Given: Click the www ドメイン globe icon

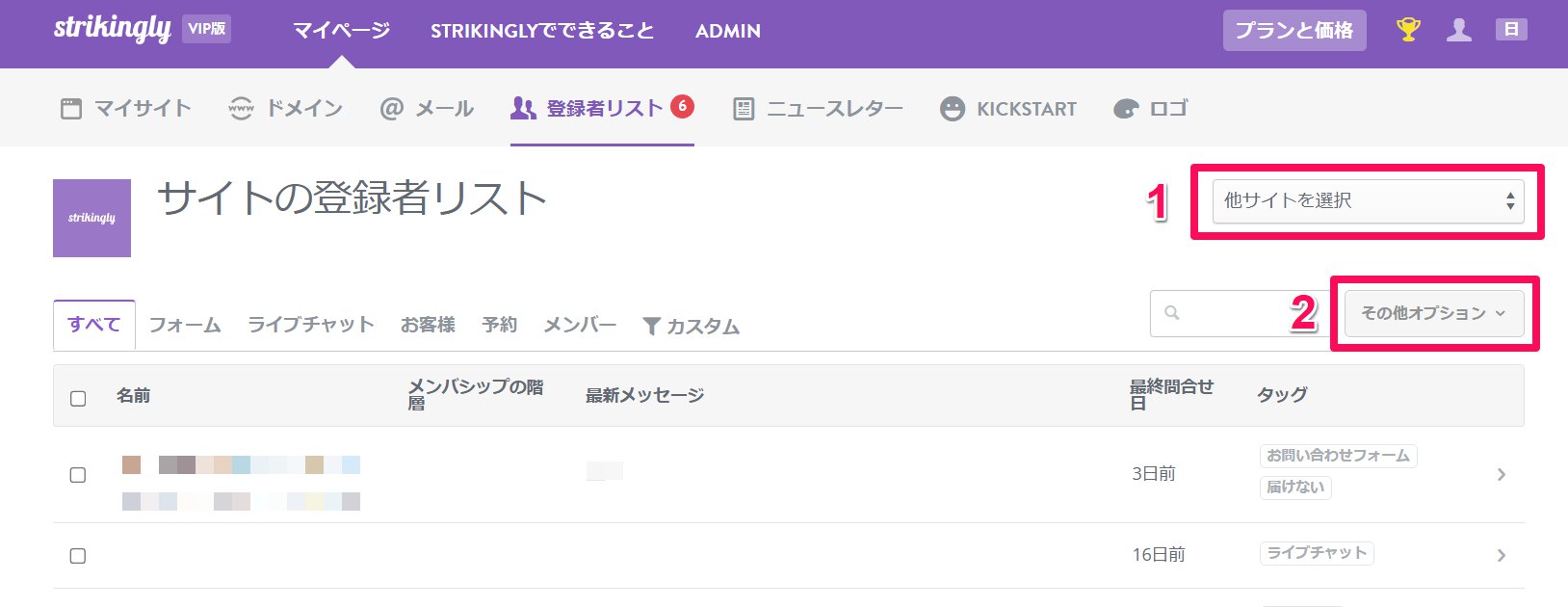Looking at the screenshot, I should [x=241, y=109].
